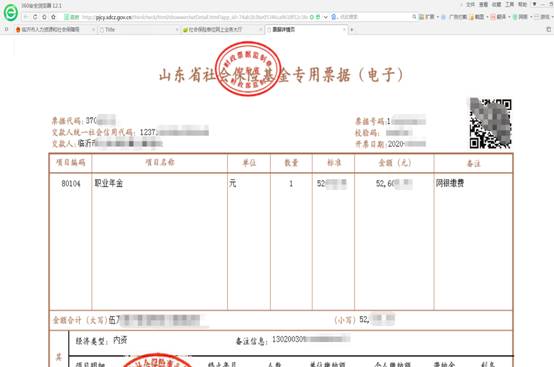The height and width of the screenshot is (367, 554).
Task: Expand the dropdown arrow next to 扩展
Action: tap(437, 17)
